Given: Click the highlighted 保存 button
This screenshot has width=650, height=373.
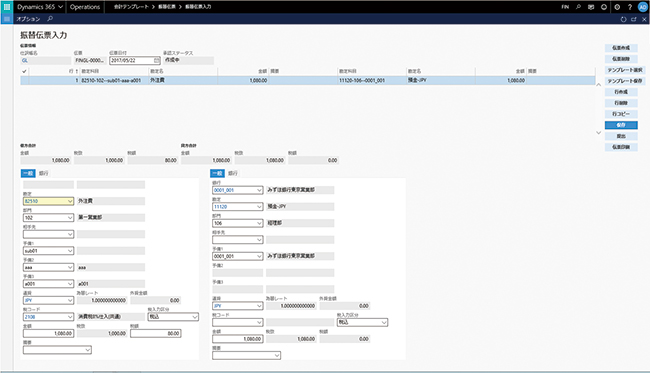Looking at the screenshot, I should pos(621,125).
